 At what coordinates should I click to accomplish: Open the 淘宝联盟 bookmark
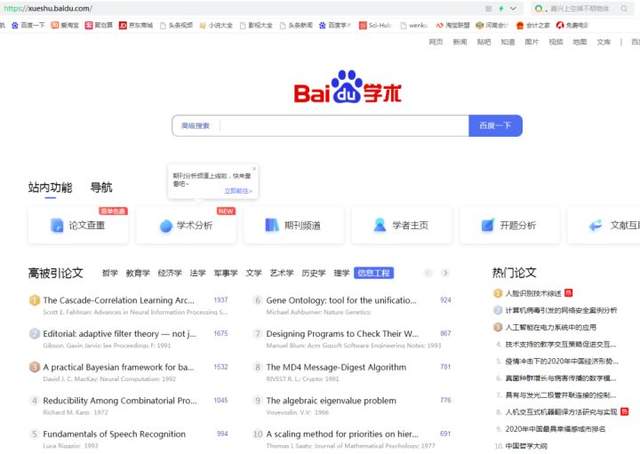[x=453, y=25]
